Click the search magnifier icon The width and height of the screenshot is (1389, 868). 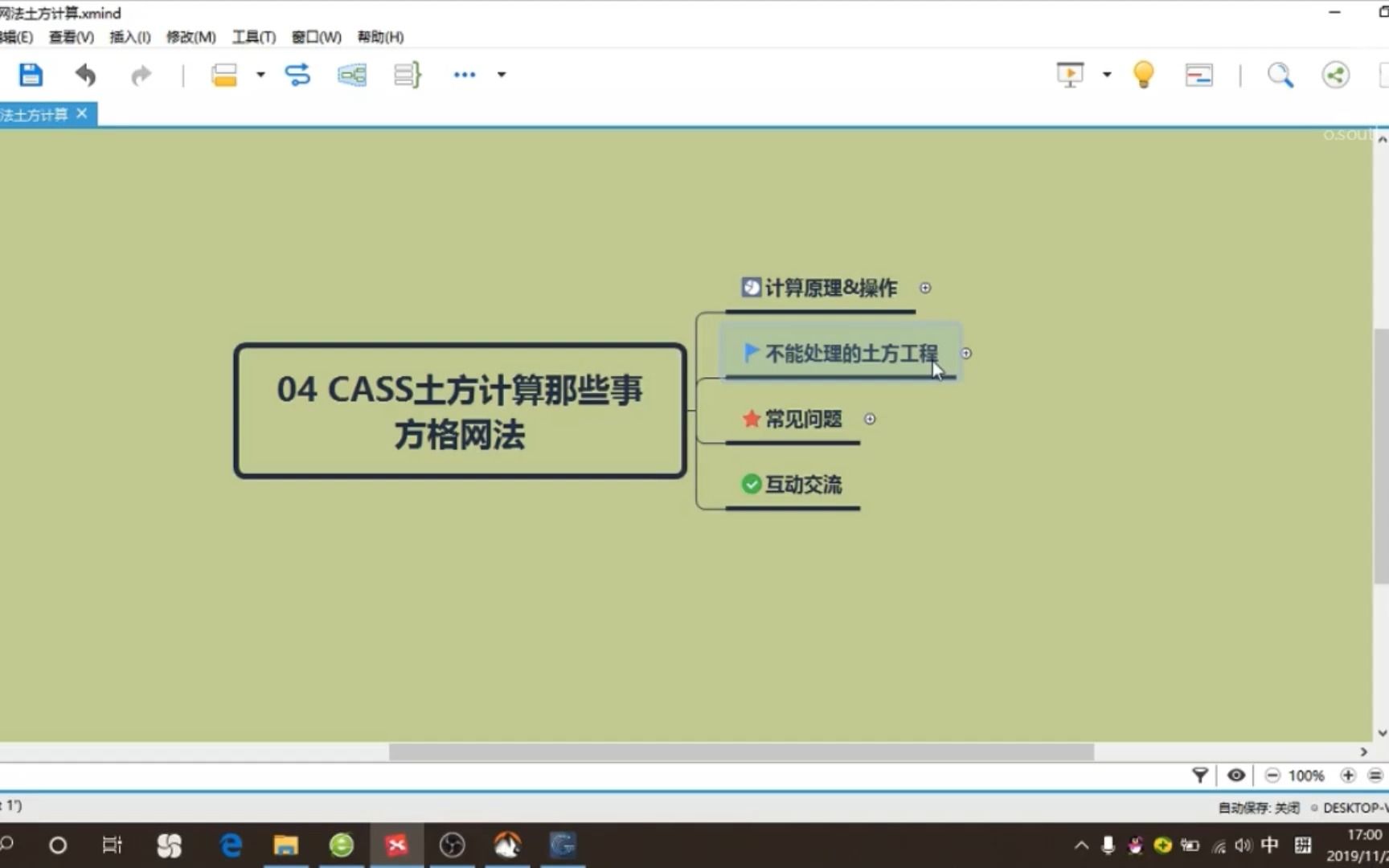pos(1280,75)
